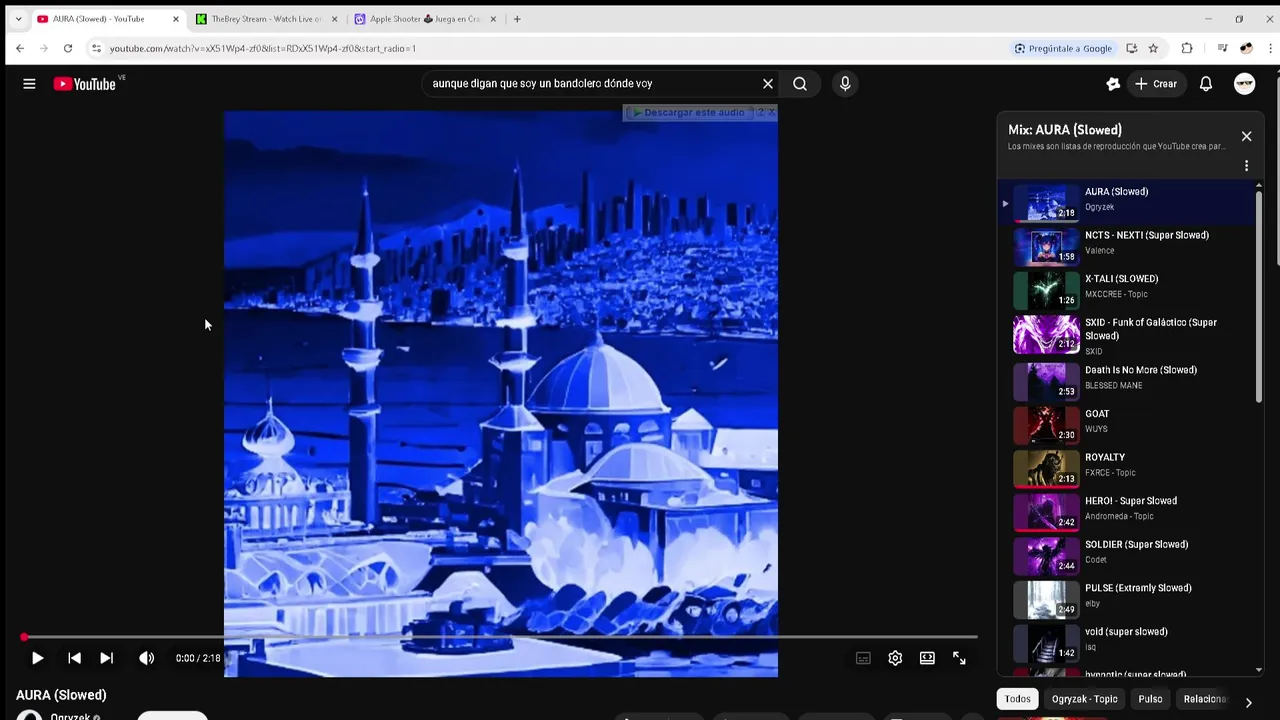Open the YouTube guide hamburger menu
1280x720 pixels.
[29, 84]
